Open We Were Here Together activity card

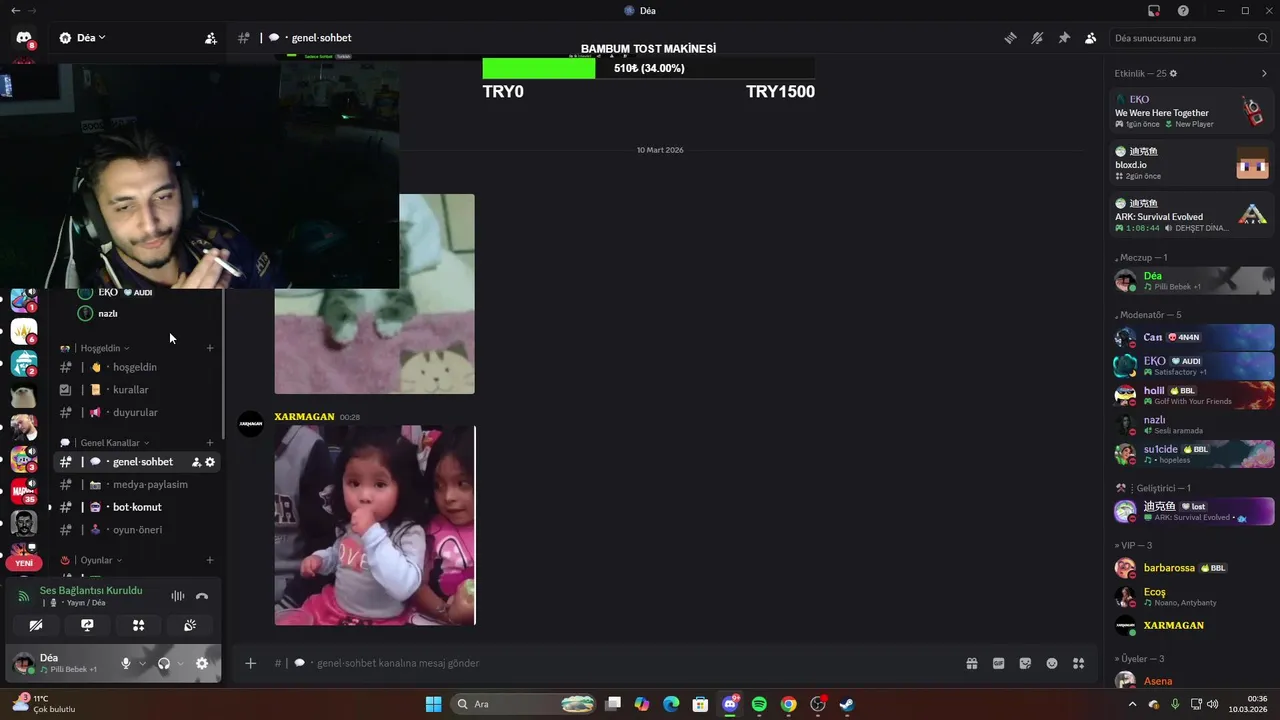coord(1192,111)
